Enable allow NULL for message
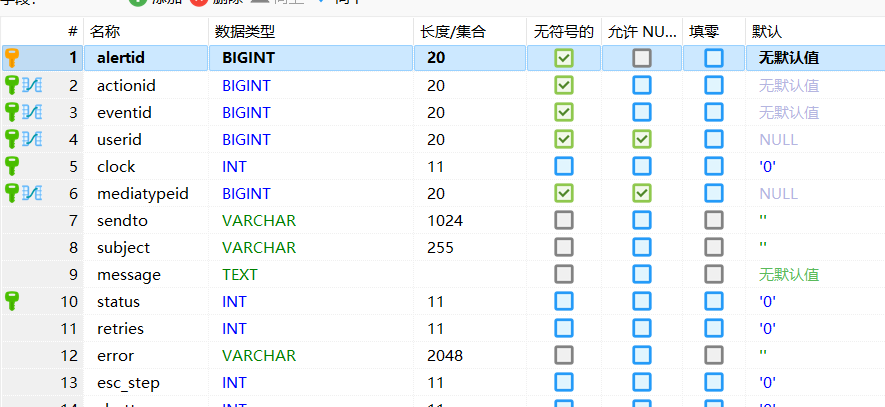 pyautogui.click(x=642, y=274)
